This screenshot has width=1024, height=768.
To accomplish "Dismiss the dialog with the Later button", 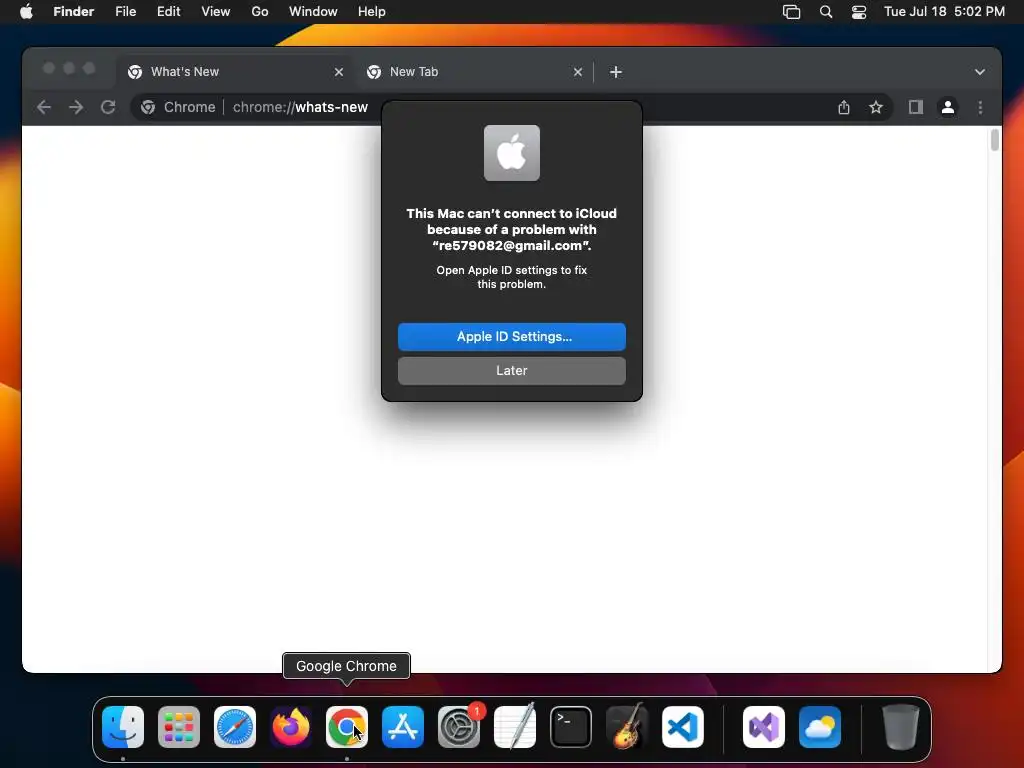I will (x=511, y=370).
